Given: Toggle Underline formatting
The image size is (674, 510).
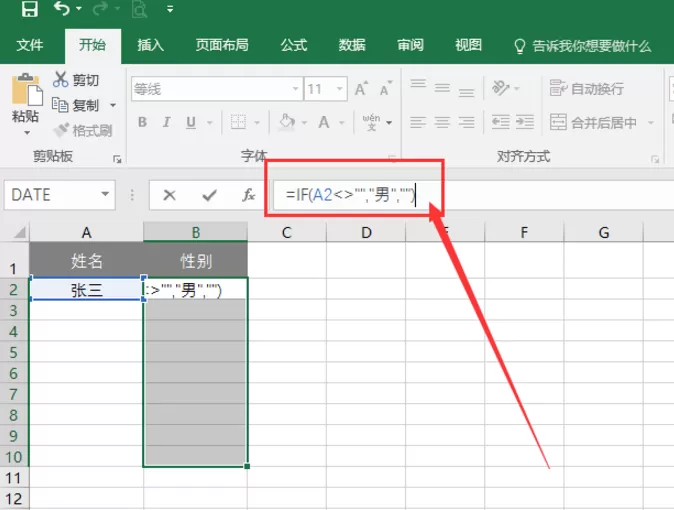Looking at the screenshot, I should pyautogui.click(x=191, y=123).
